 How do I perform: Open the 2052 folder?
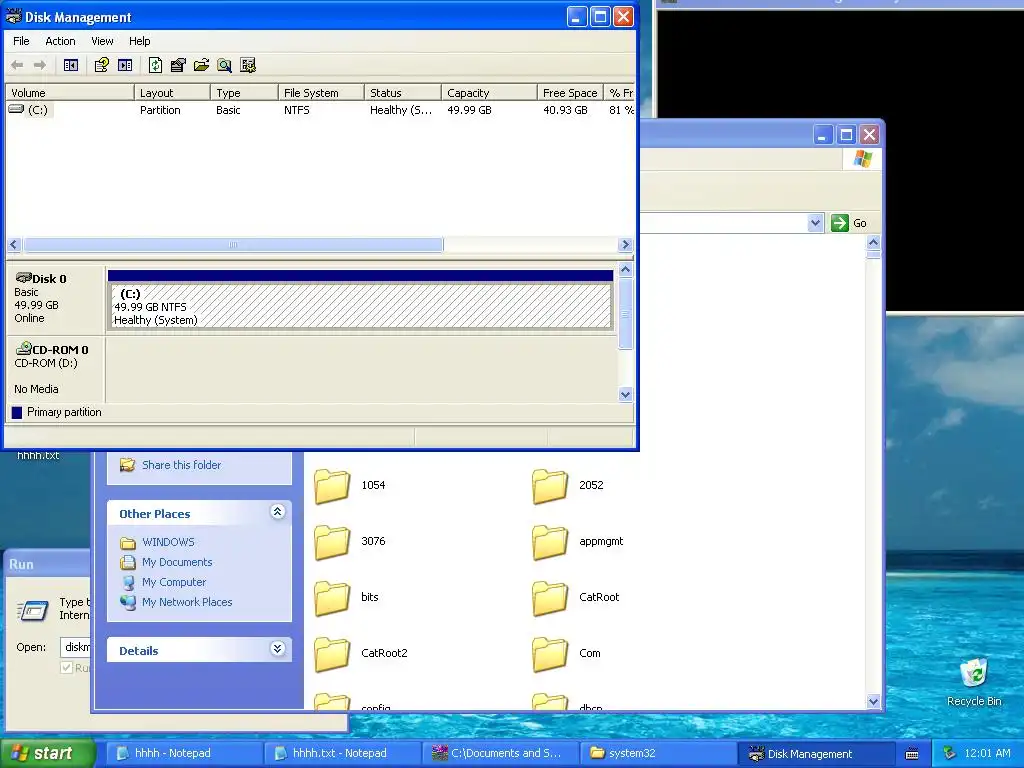click(x=550, y=486)
